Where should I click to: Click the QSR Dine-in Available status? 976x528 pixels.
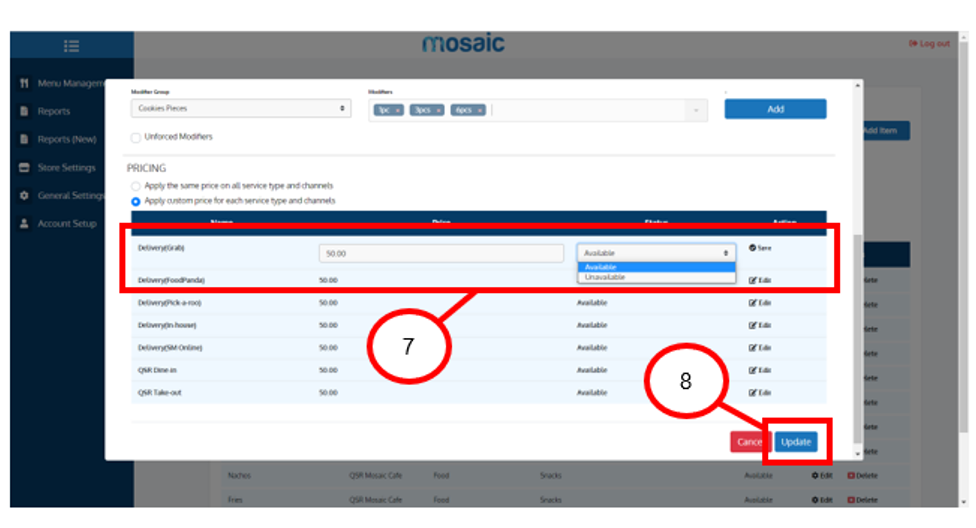click(x=592, y=370)
